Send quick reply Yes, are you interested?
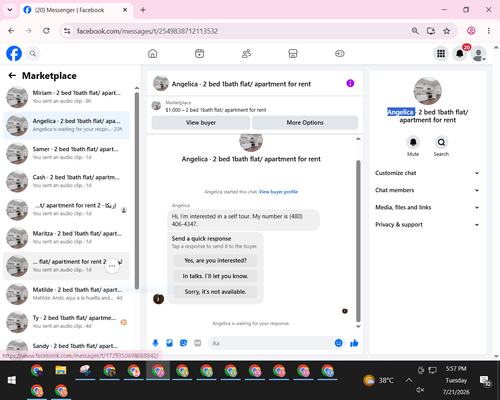 [215, 260]
